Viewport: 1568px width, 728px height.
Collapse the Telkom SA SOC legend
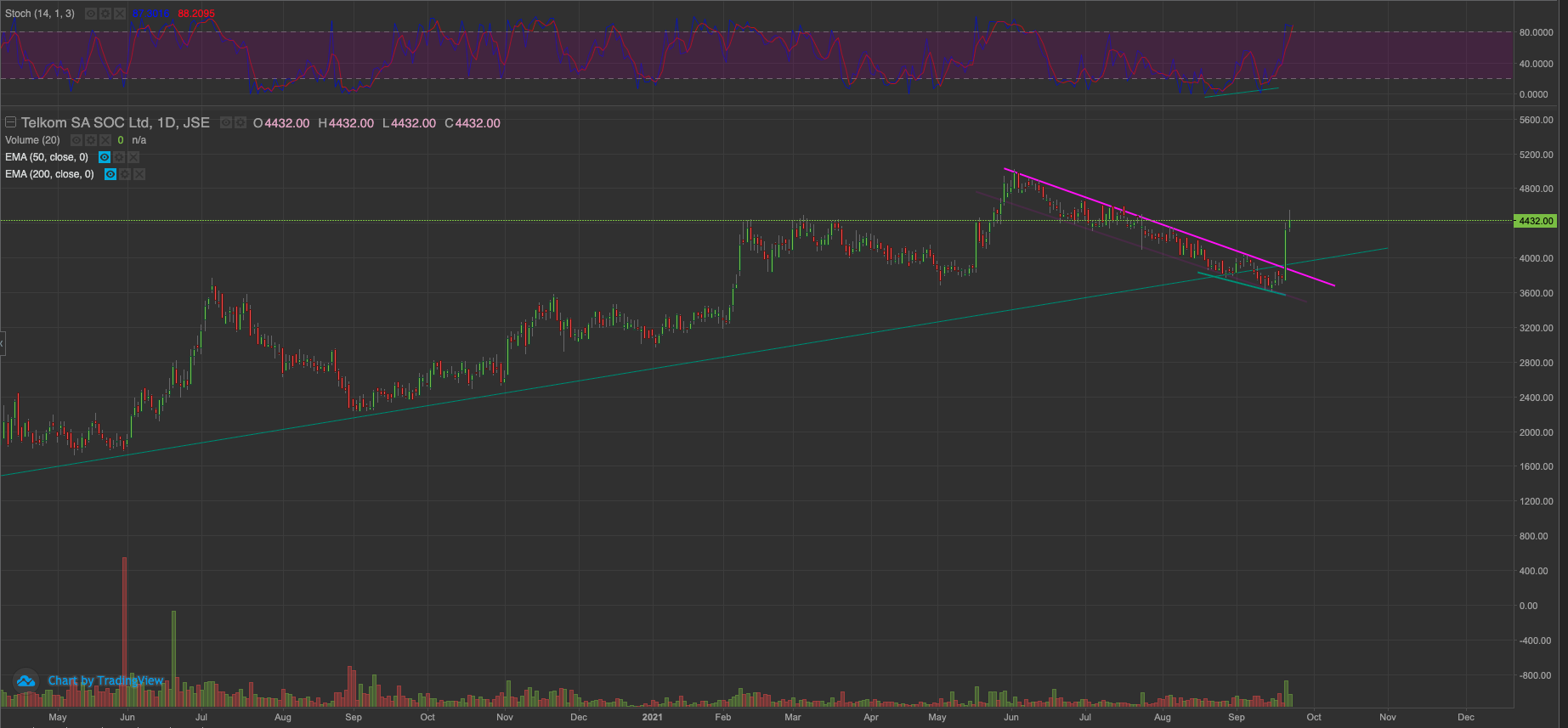[11, 122]
